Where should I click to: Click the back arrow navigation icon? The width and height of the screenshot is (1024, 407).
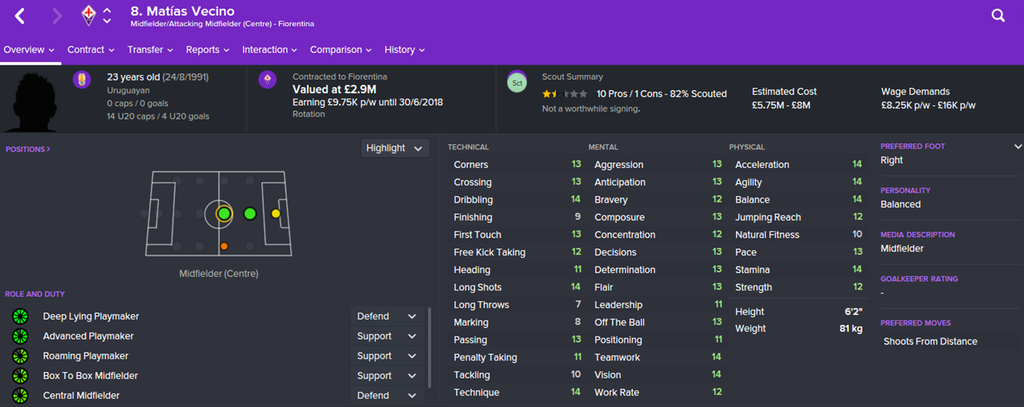coord(20,16)
